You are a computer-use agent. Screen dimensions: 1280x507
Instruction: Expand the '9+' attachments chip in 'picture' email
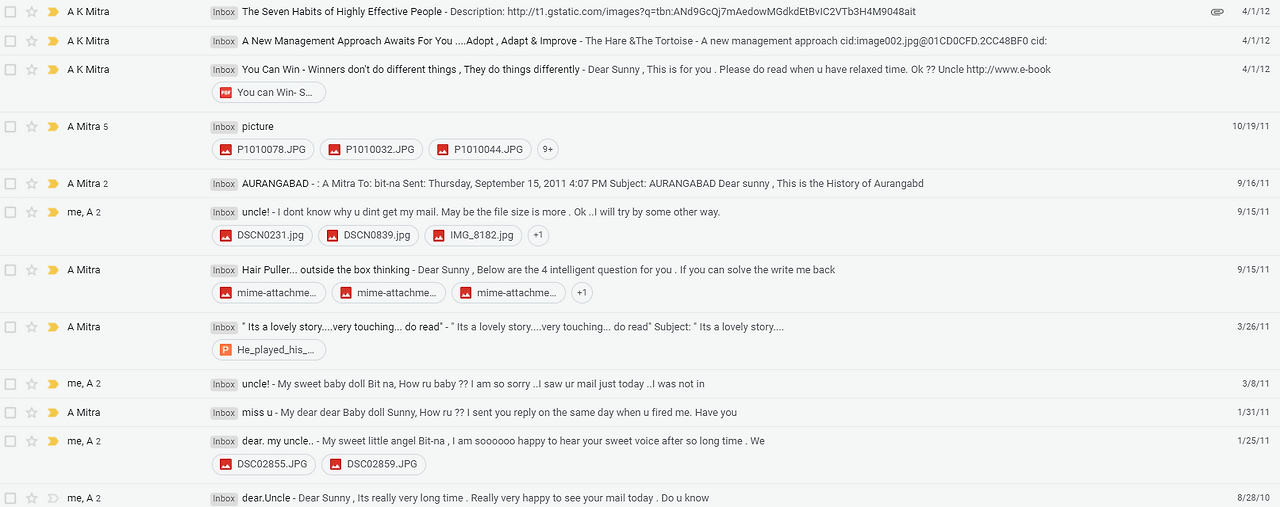547,150
